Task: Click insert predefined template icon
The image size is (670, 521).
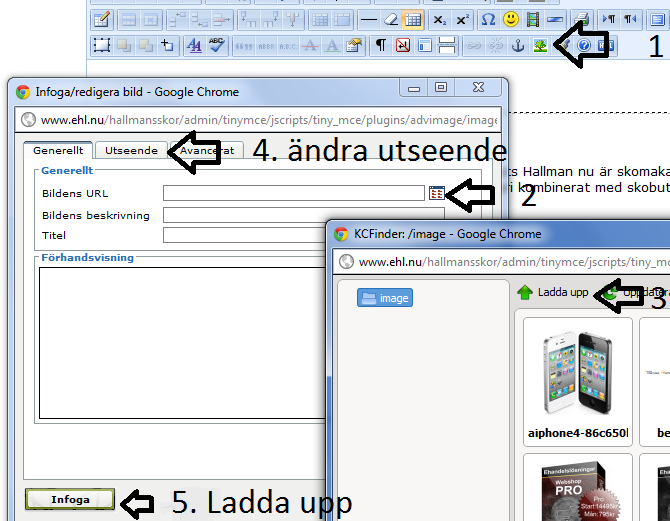Action: [x=425, y=45]
